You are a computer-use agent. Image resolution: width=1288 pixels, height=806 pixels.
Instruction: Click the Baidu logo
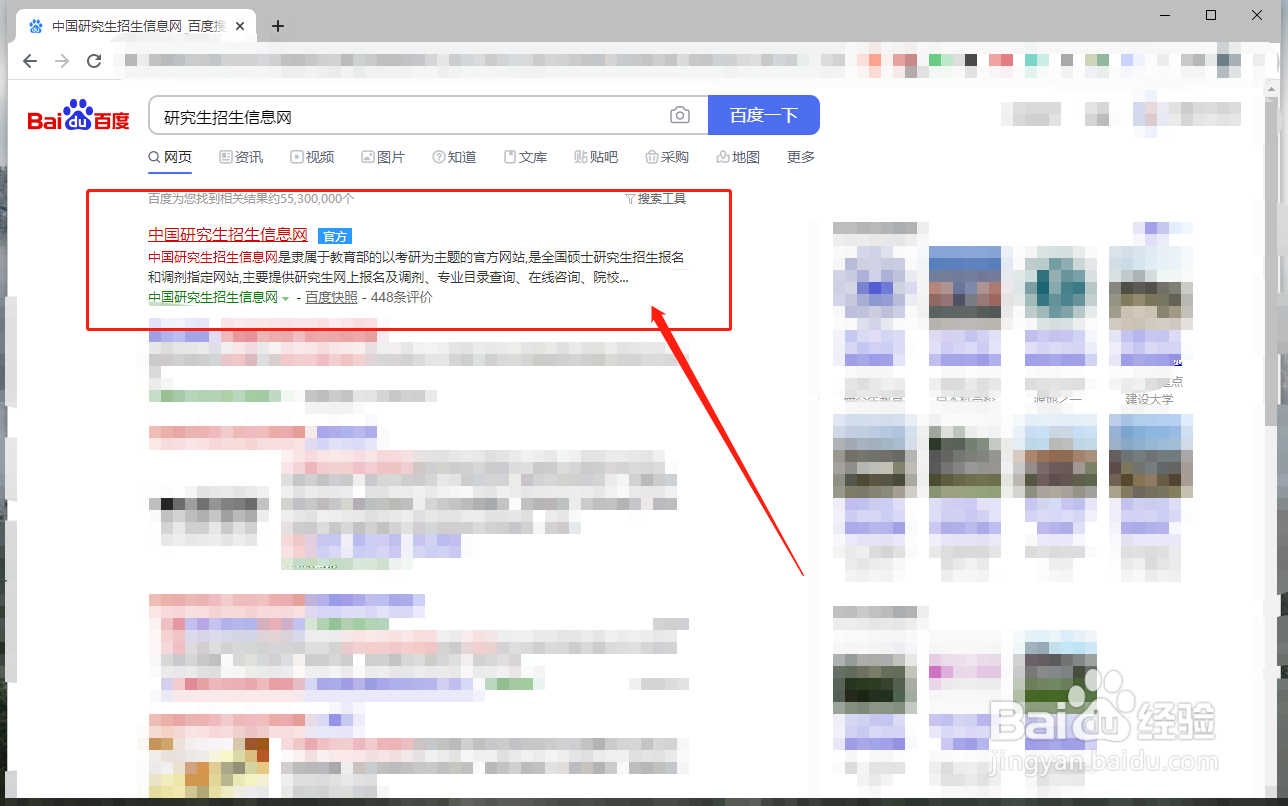pyautogui.click(x=78, y=116)
